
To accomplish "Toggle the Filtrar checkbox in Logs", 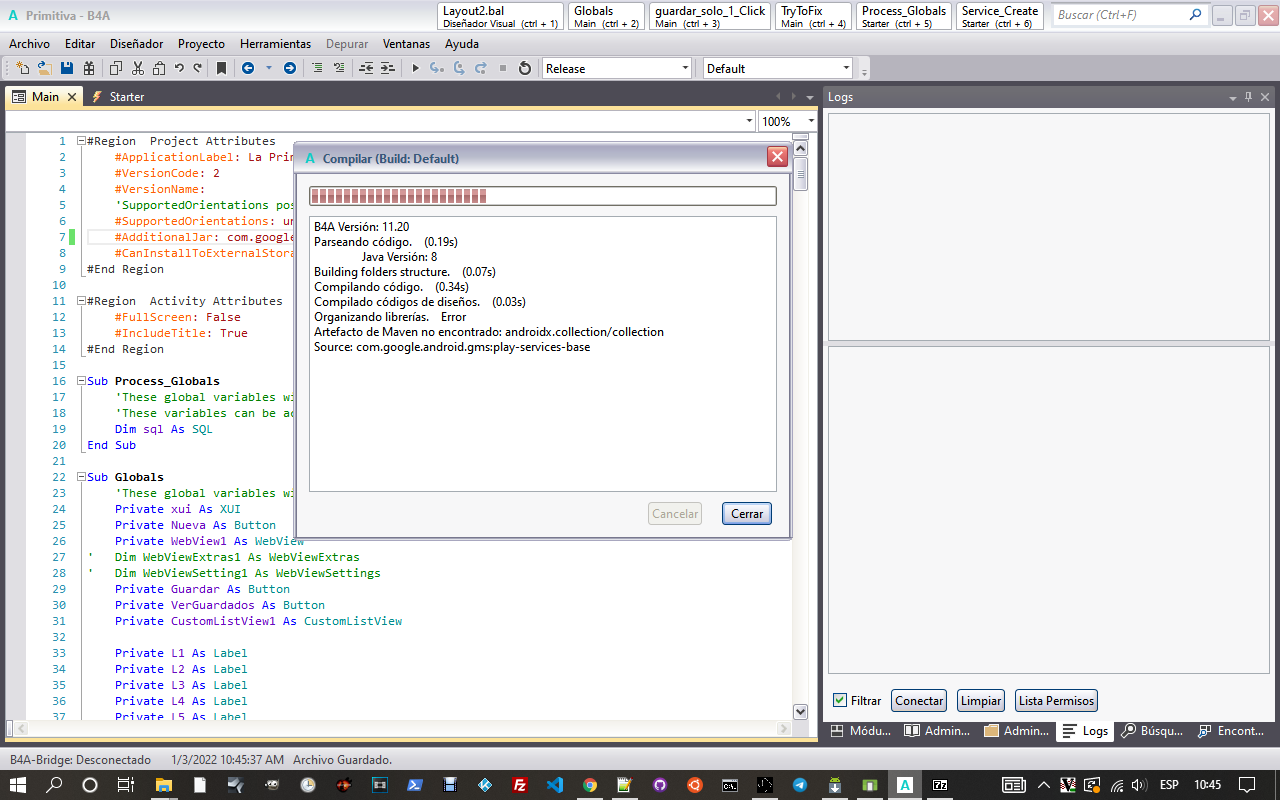I will (x=840, y=701).
